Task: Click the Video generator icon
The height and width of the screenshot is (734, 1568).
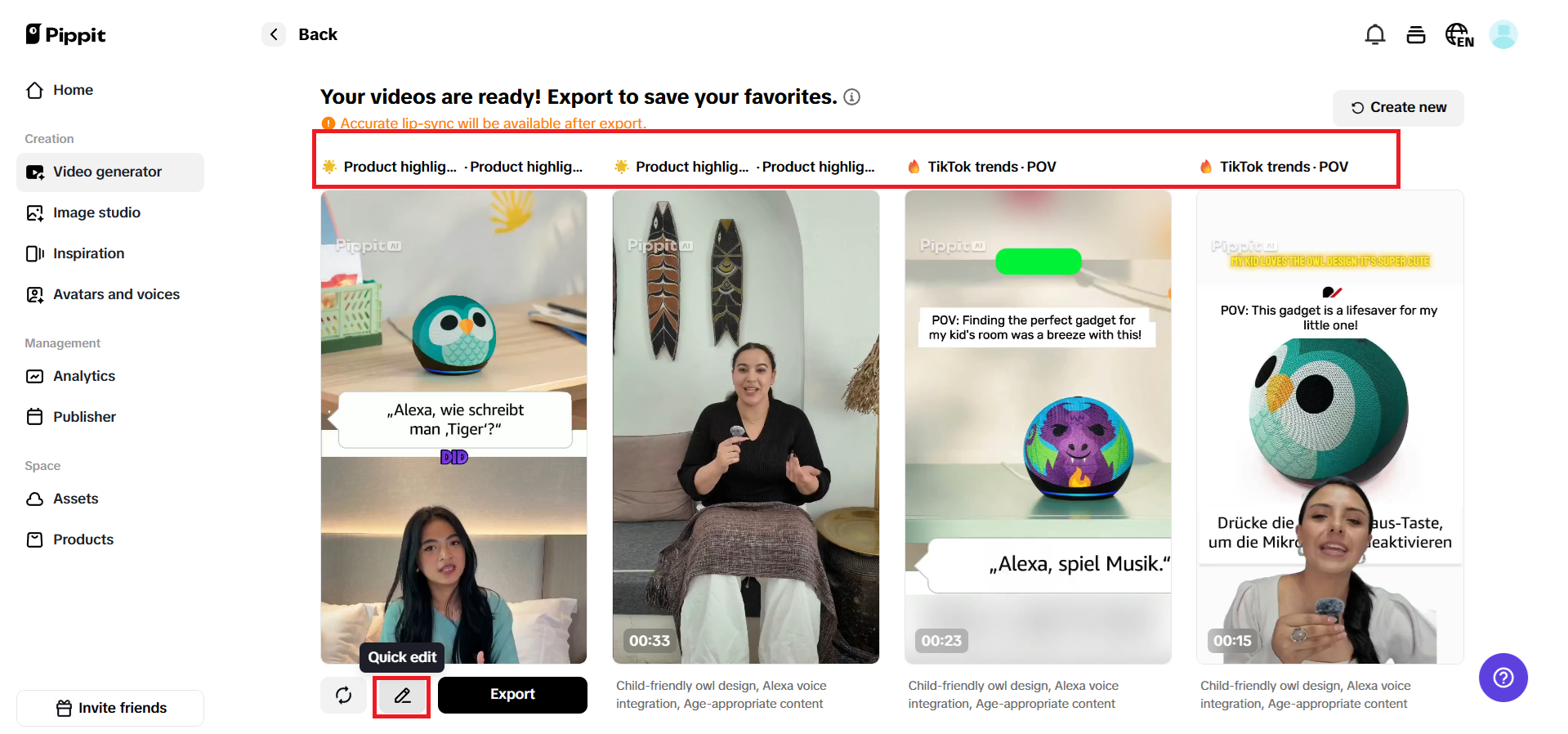Action: (x=35, y=172)
